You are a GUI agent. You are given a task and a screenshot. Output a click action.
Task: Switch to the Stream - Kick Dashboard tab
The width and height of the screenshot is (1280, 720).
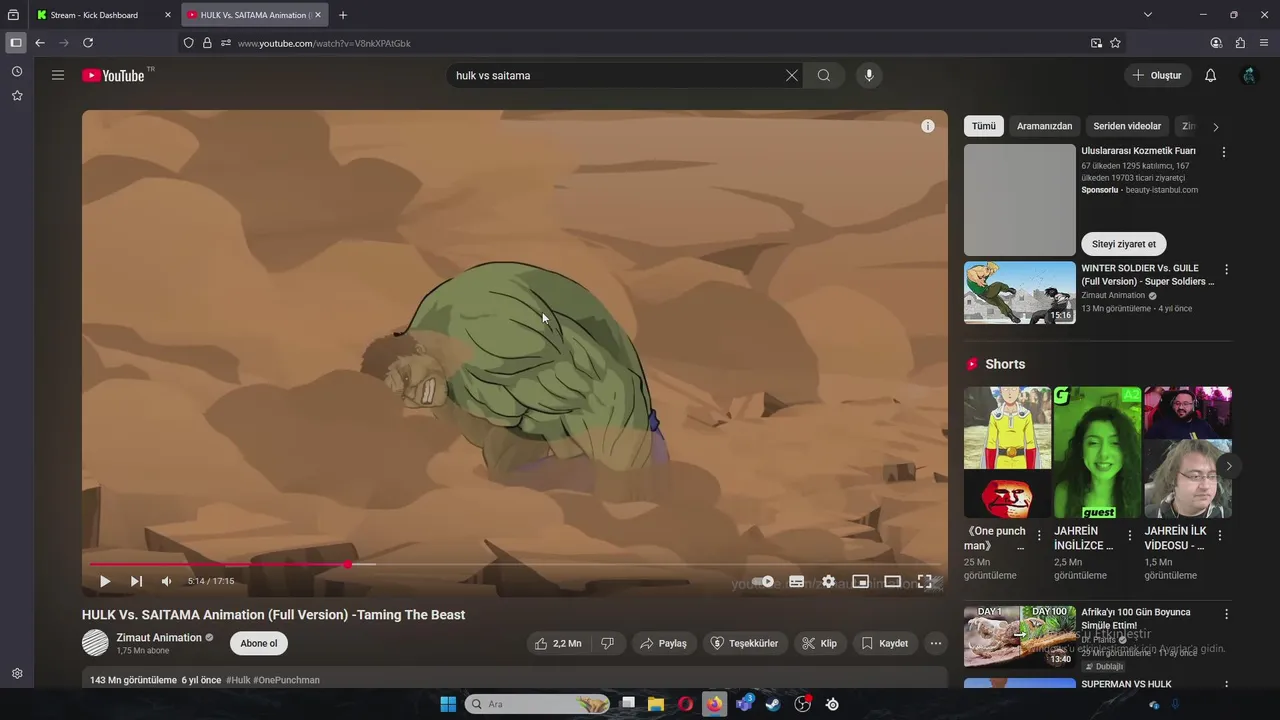104,15
